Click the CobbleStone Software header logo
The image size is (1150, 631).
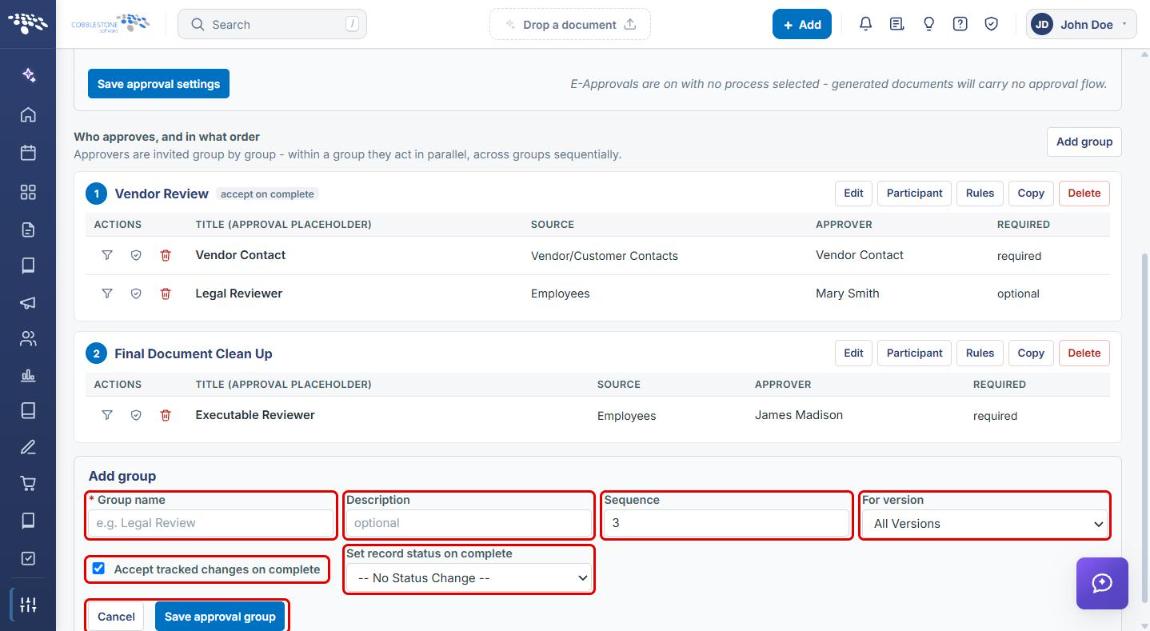pyautogui.click(x=111, y=23)
